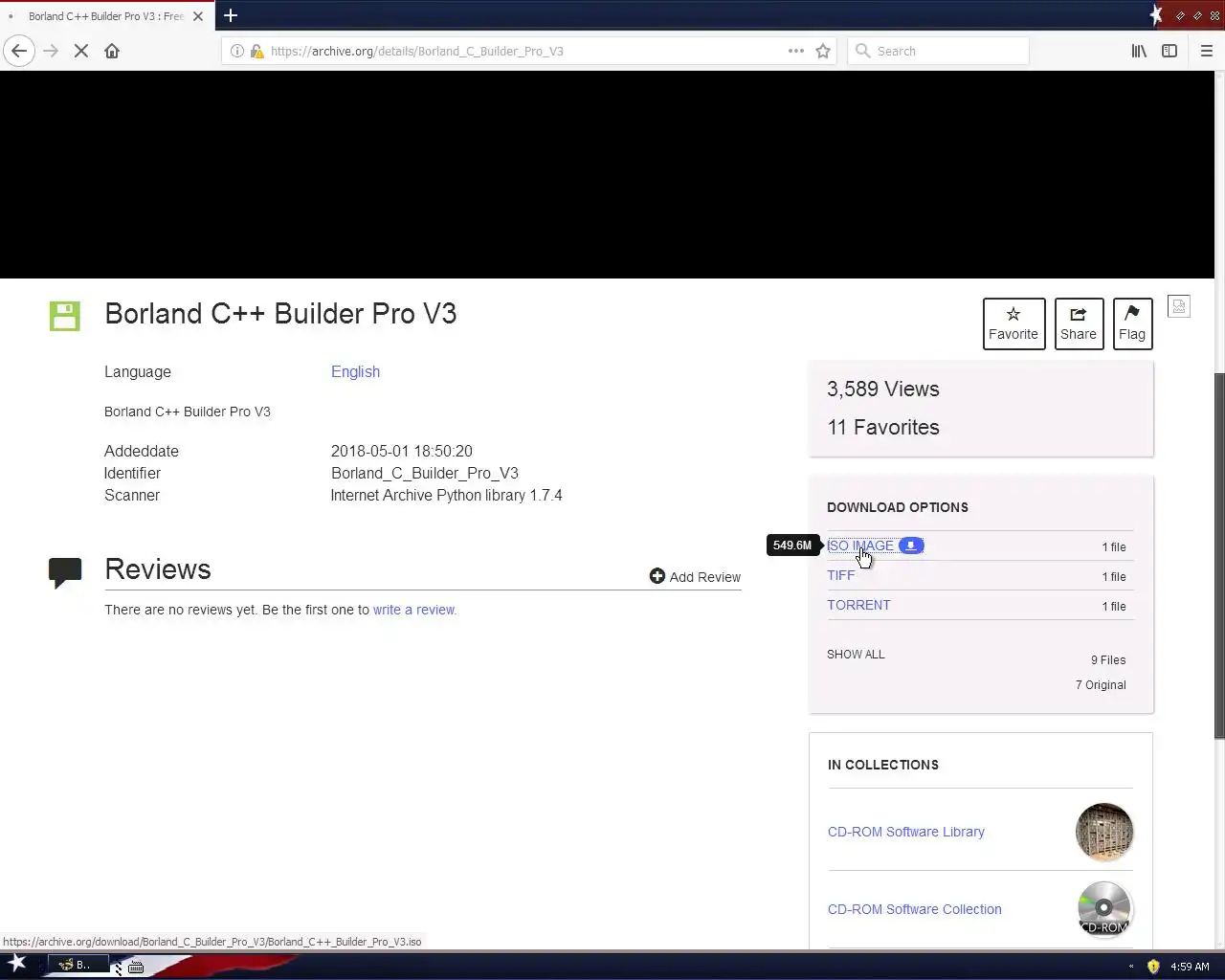Screen dimensions: 1225x980
Task: Download the TORRENT file
Action: (858, 605)
